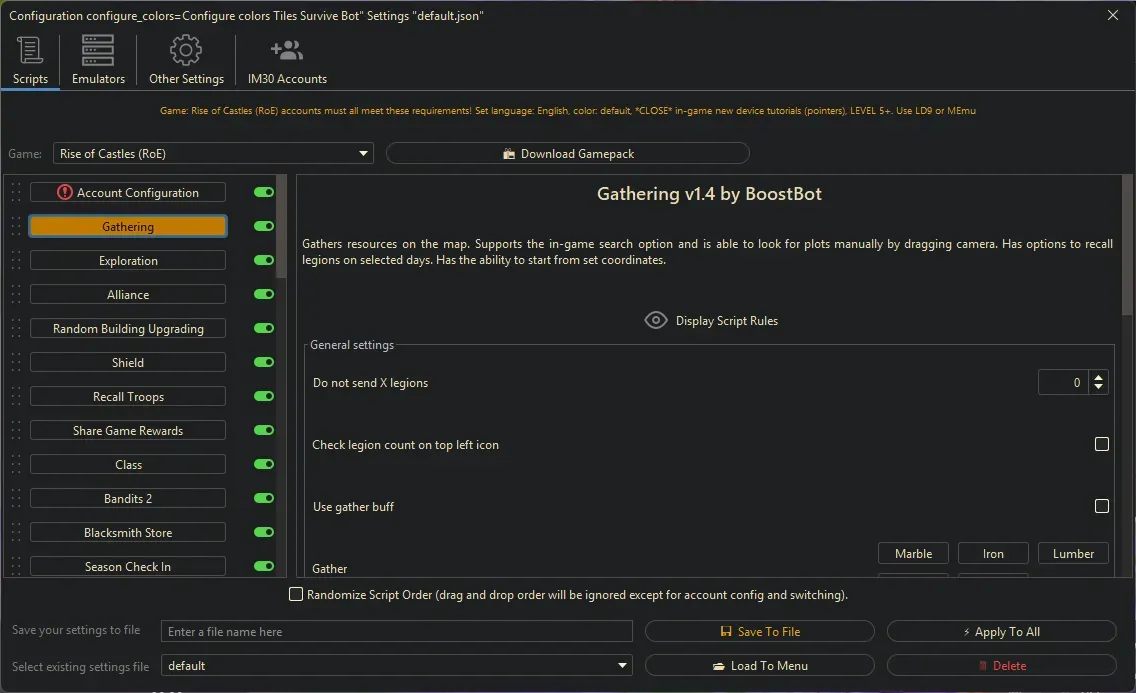Click the Do not send X legions number field
The image size is (1136, 693).
1063,382
